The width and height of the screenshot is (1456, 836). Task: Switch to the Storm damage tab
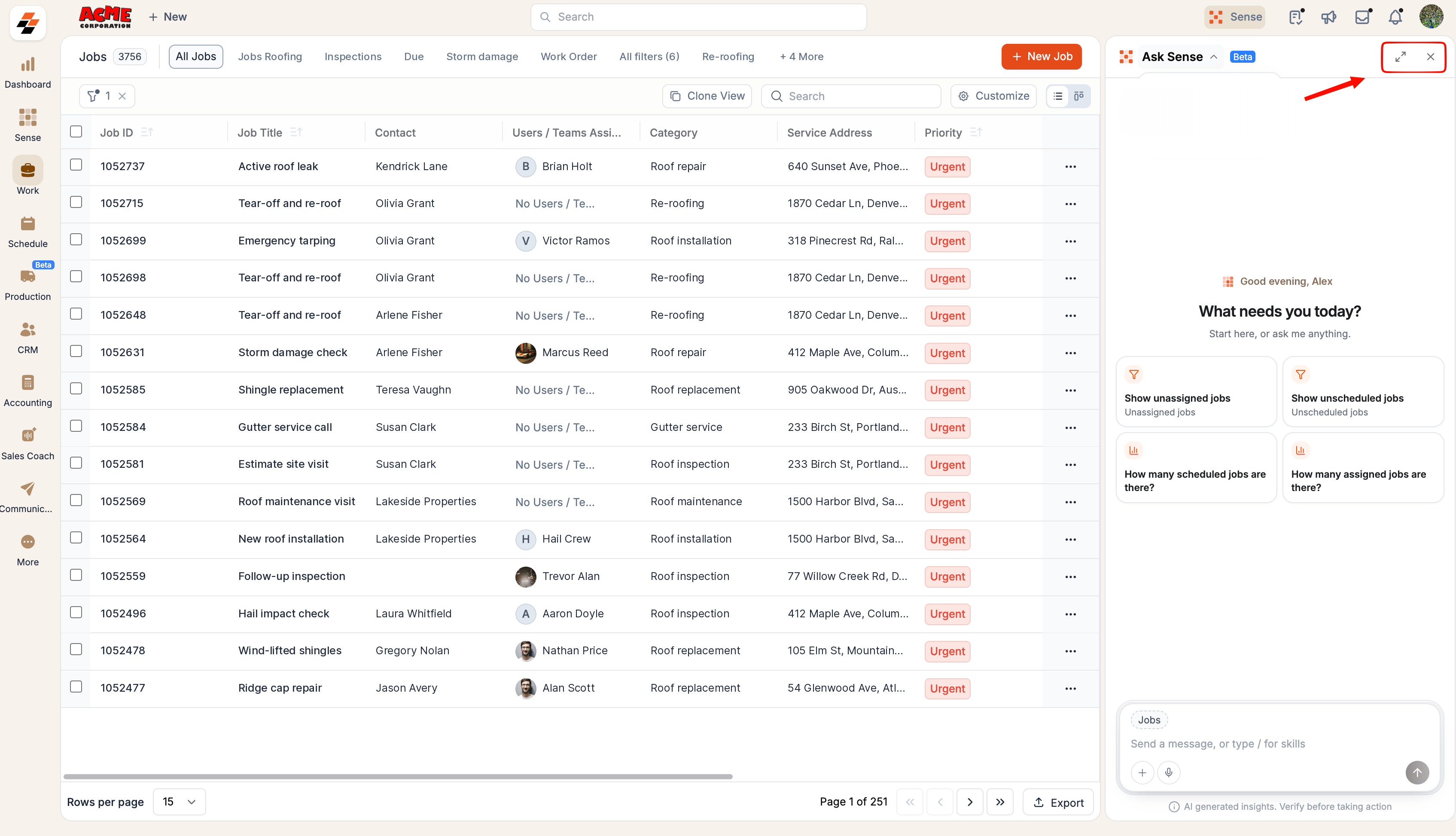pos(482,57)
